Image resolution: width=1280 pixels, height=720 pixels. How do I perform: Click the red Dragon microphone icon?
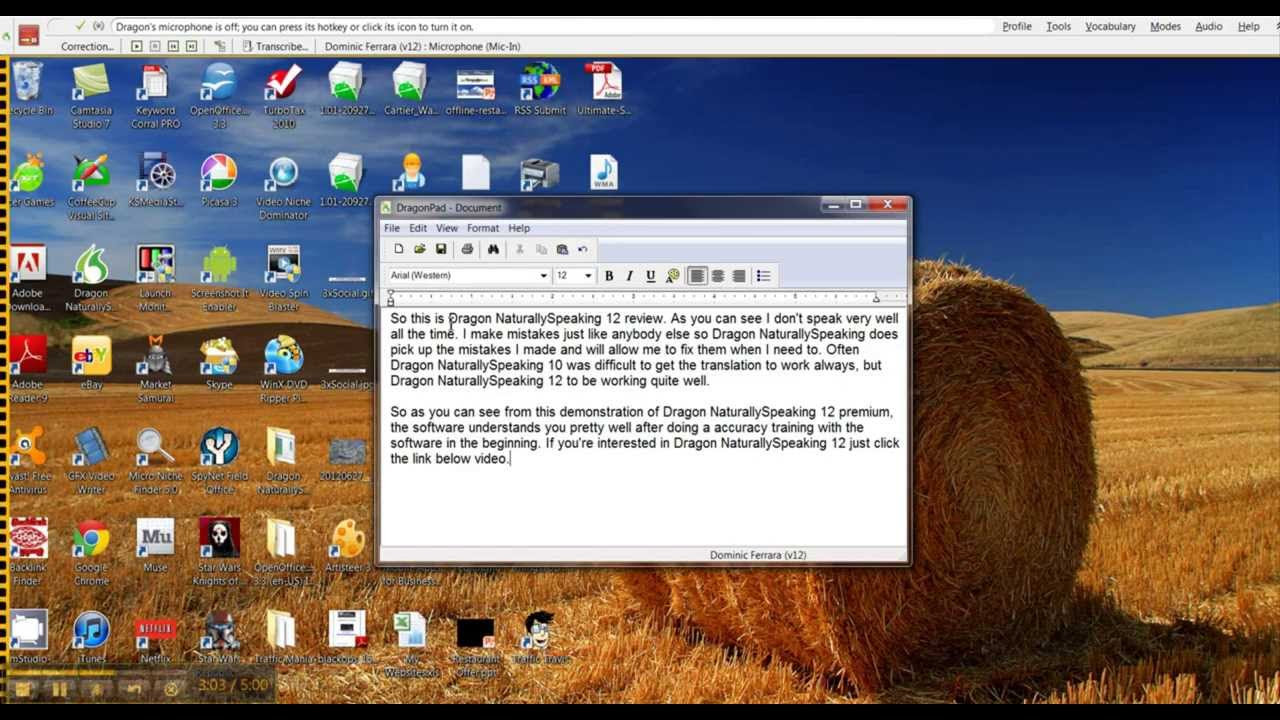pos(29,36)
